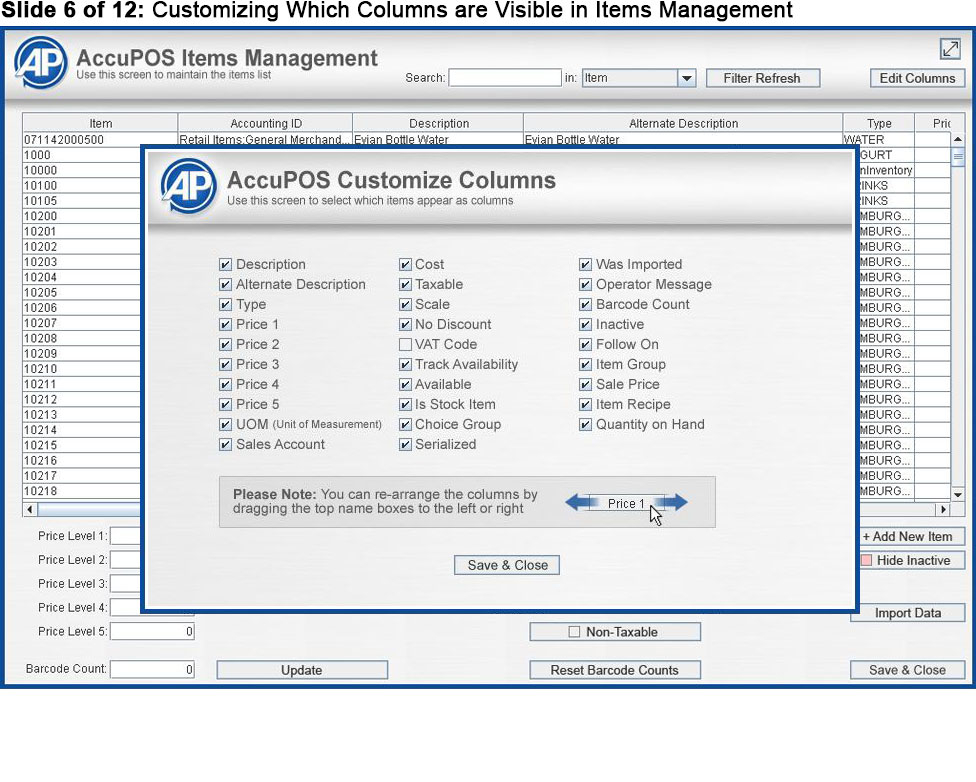This screenshot has width=976, height=782.
Task: Click the AccuPOS logo in Items Management header
Action: tap(40, 62)
